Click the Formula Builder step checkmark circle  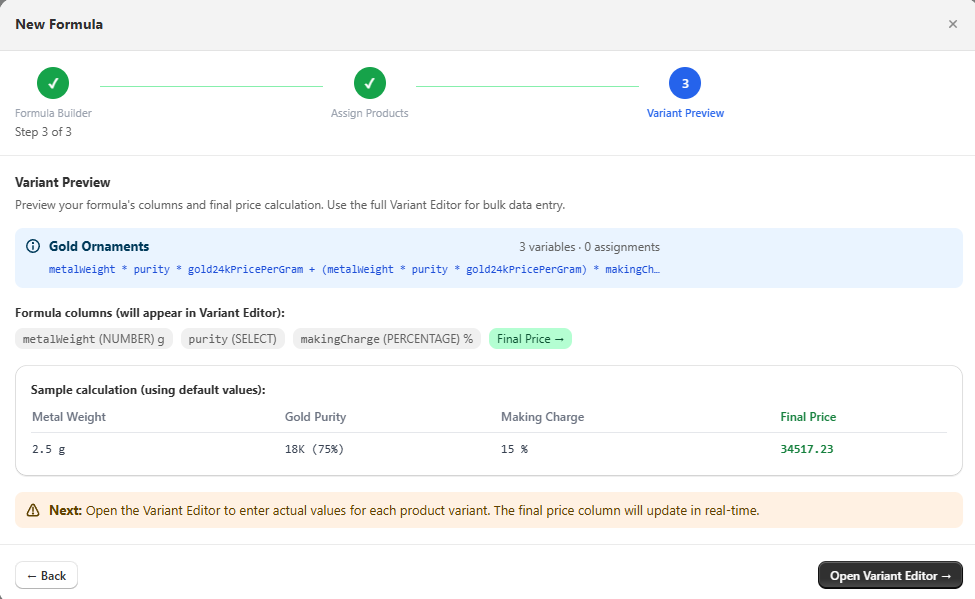(x=53, y=83)
